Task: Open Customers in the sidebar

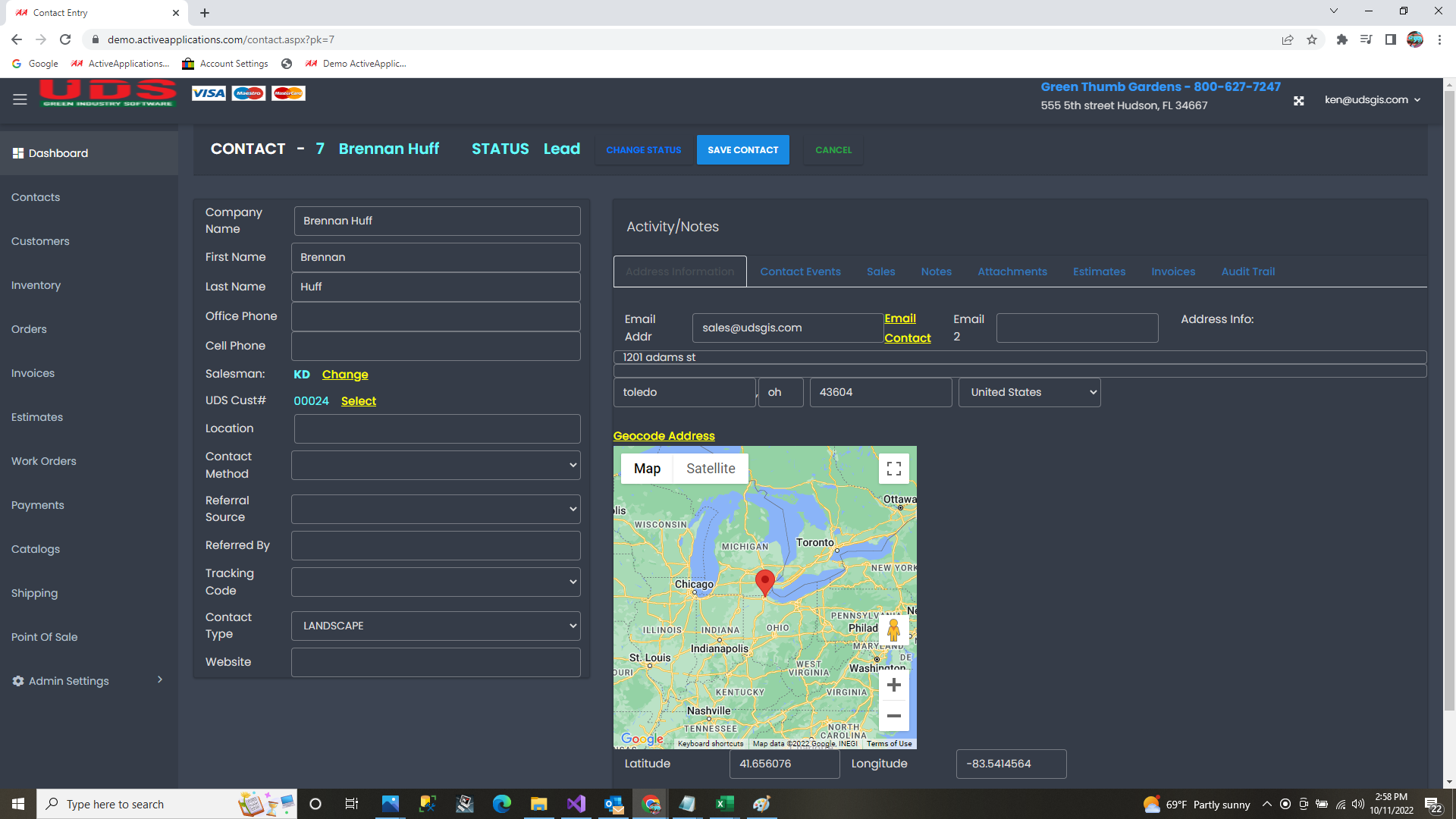Action: 40,241
